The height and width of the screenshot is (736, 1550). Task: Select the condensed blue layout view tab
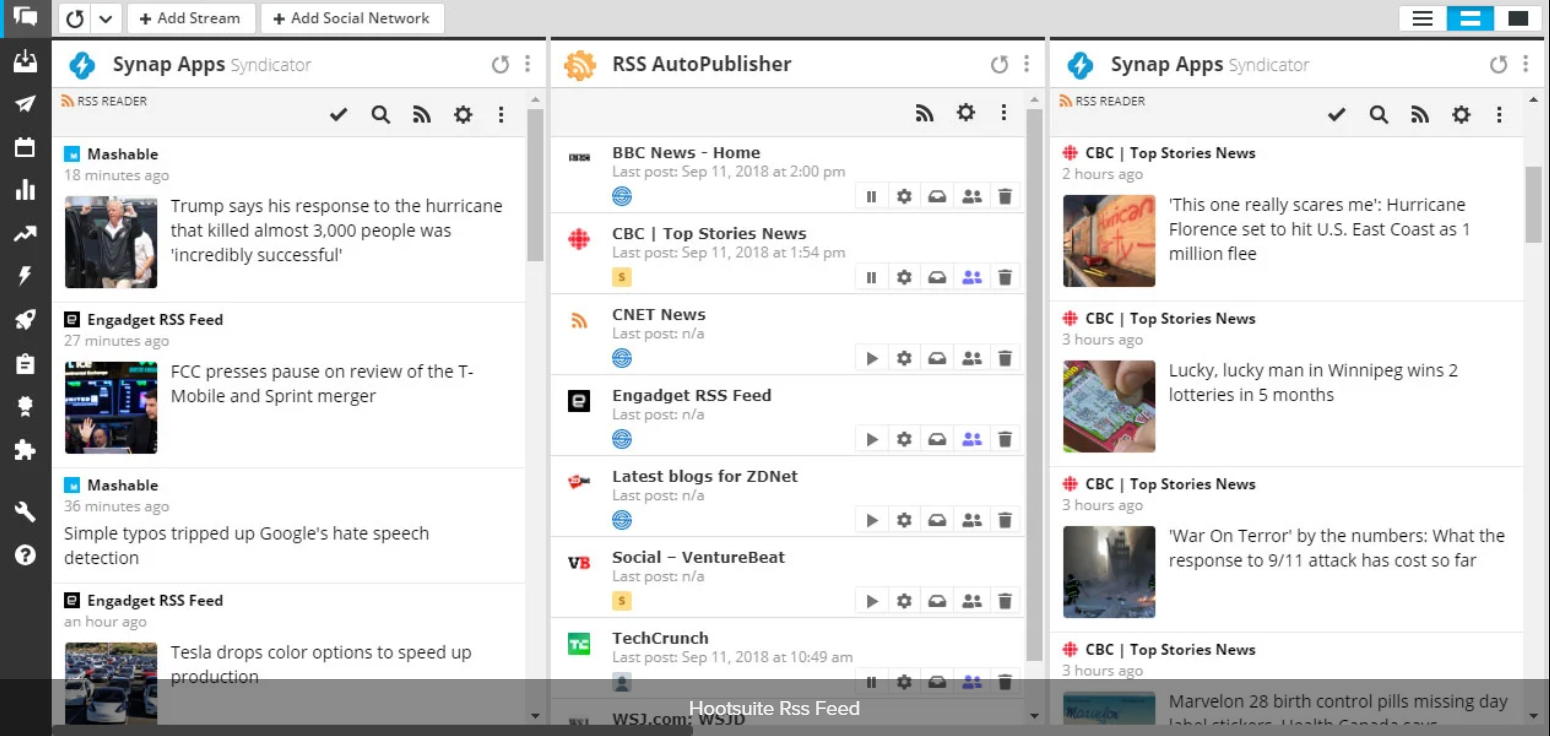coord(1469,18)
